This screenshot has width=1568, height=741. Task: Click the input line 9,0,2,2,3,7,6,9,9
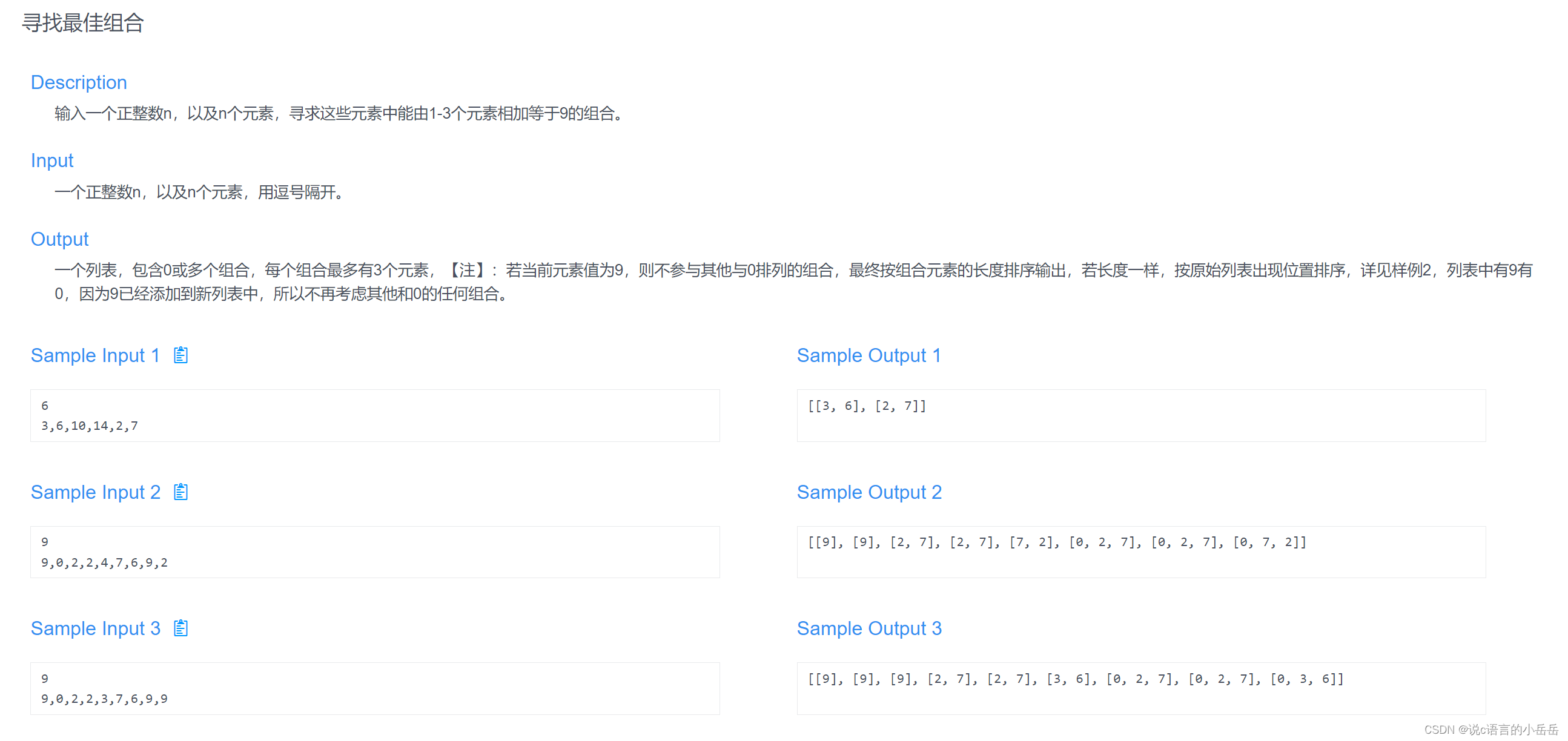click(x=104, y=699)
